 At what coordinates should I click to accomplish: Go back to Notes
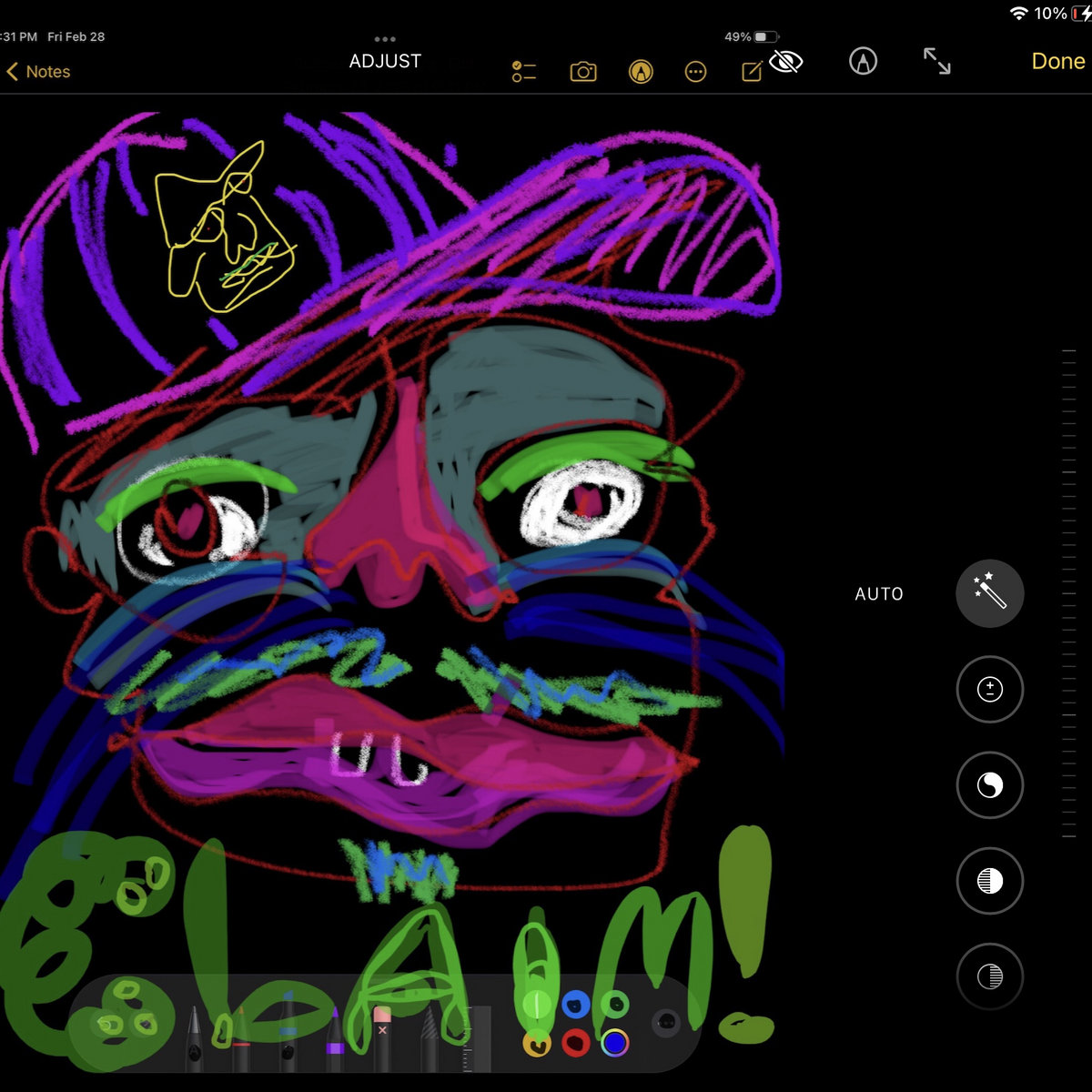coord(38,72)
